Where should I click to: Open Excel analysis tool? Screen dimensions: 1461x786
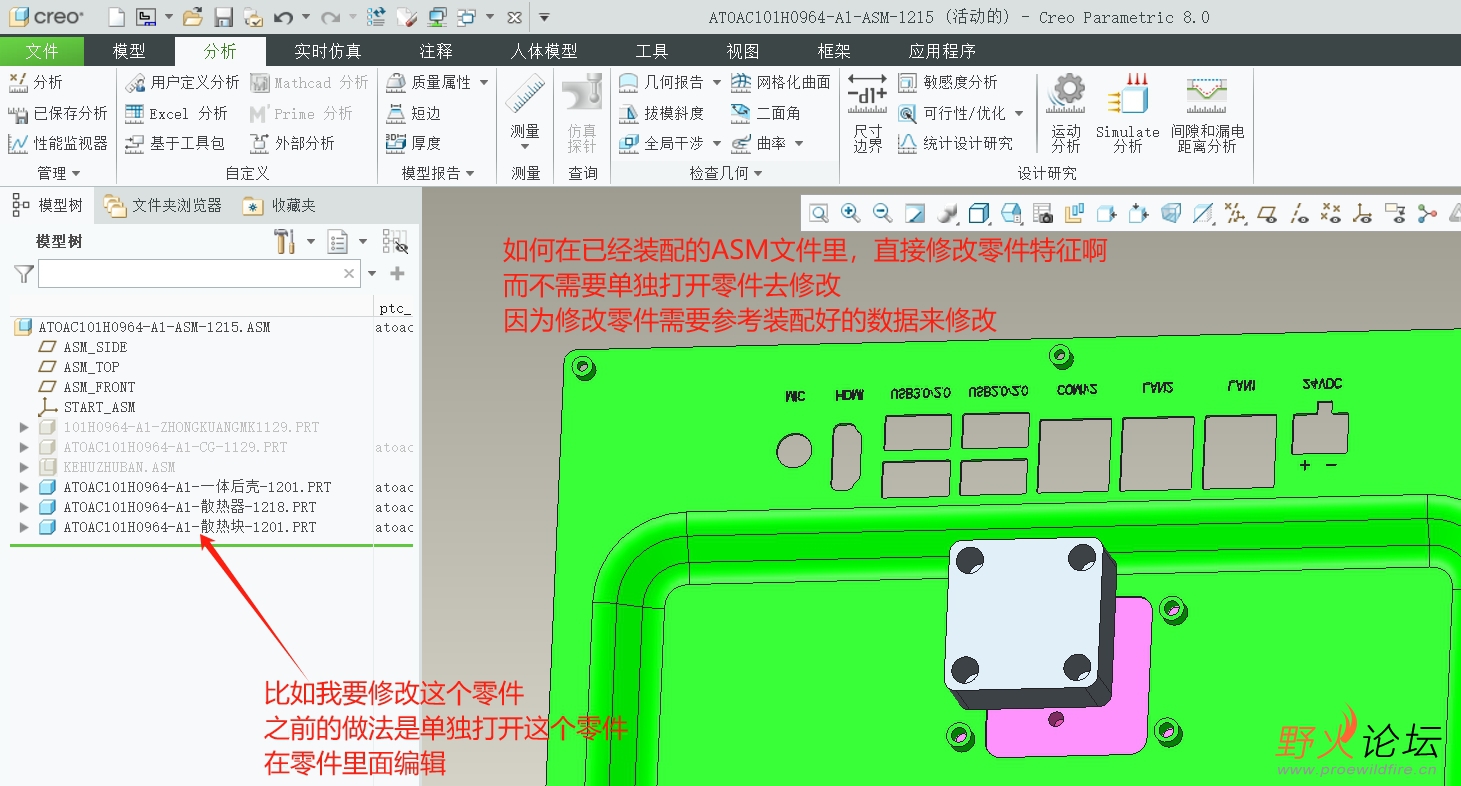(176, 113)
